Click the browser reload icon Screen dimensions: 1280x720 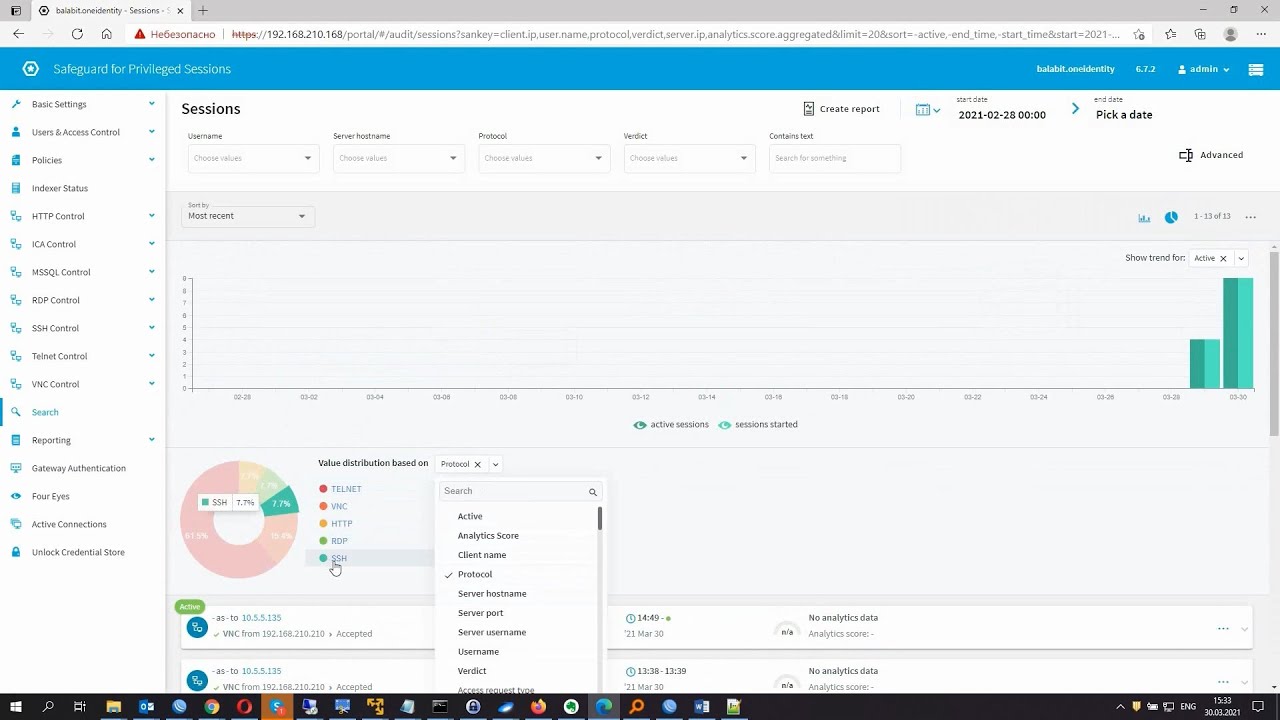(77, 34)
